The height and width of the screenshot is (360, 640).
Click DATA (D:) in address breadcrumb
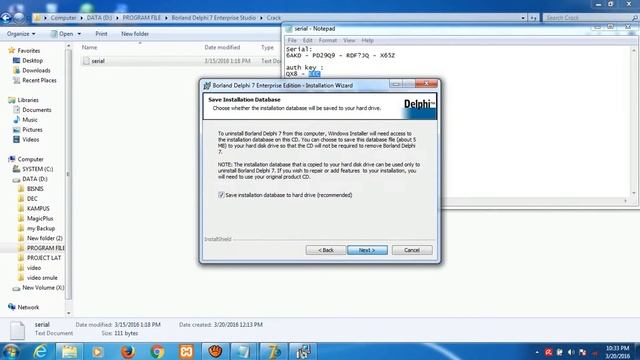99,18
